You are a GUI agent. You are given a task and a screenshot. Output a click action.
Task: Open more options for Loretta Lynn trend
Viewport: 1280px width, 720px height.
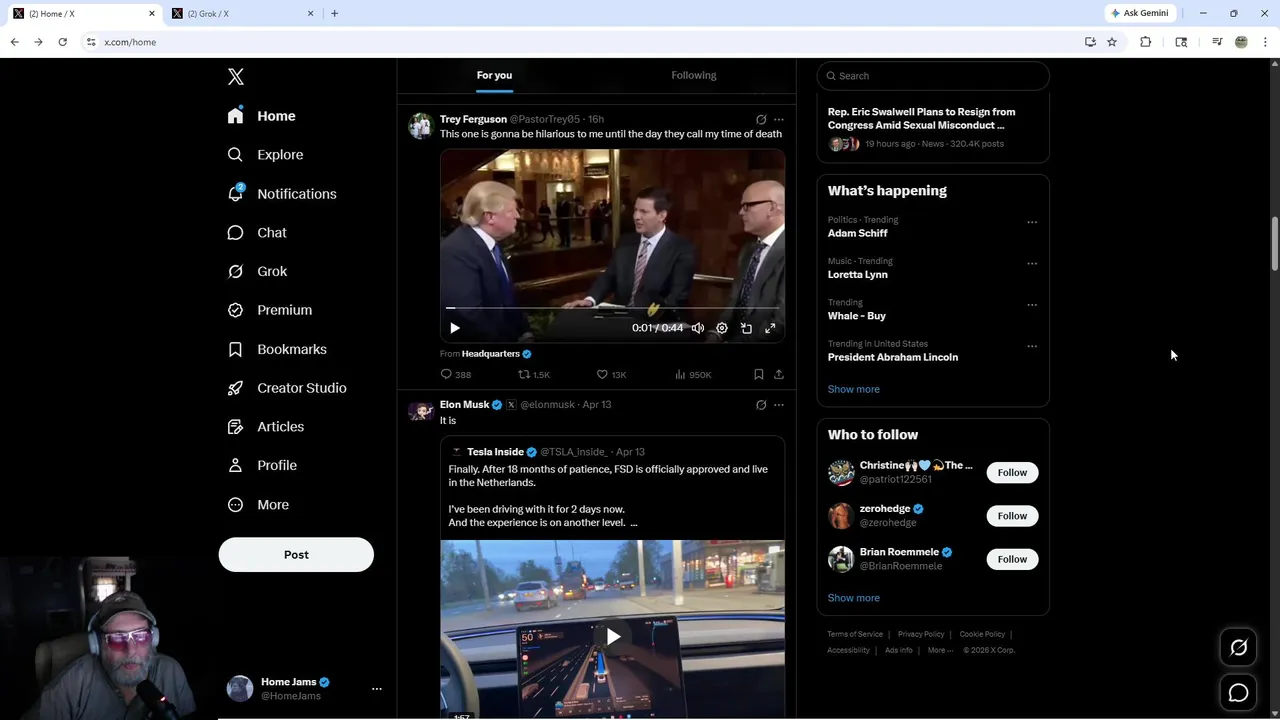tap(1032, 264)
